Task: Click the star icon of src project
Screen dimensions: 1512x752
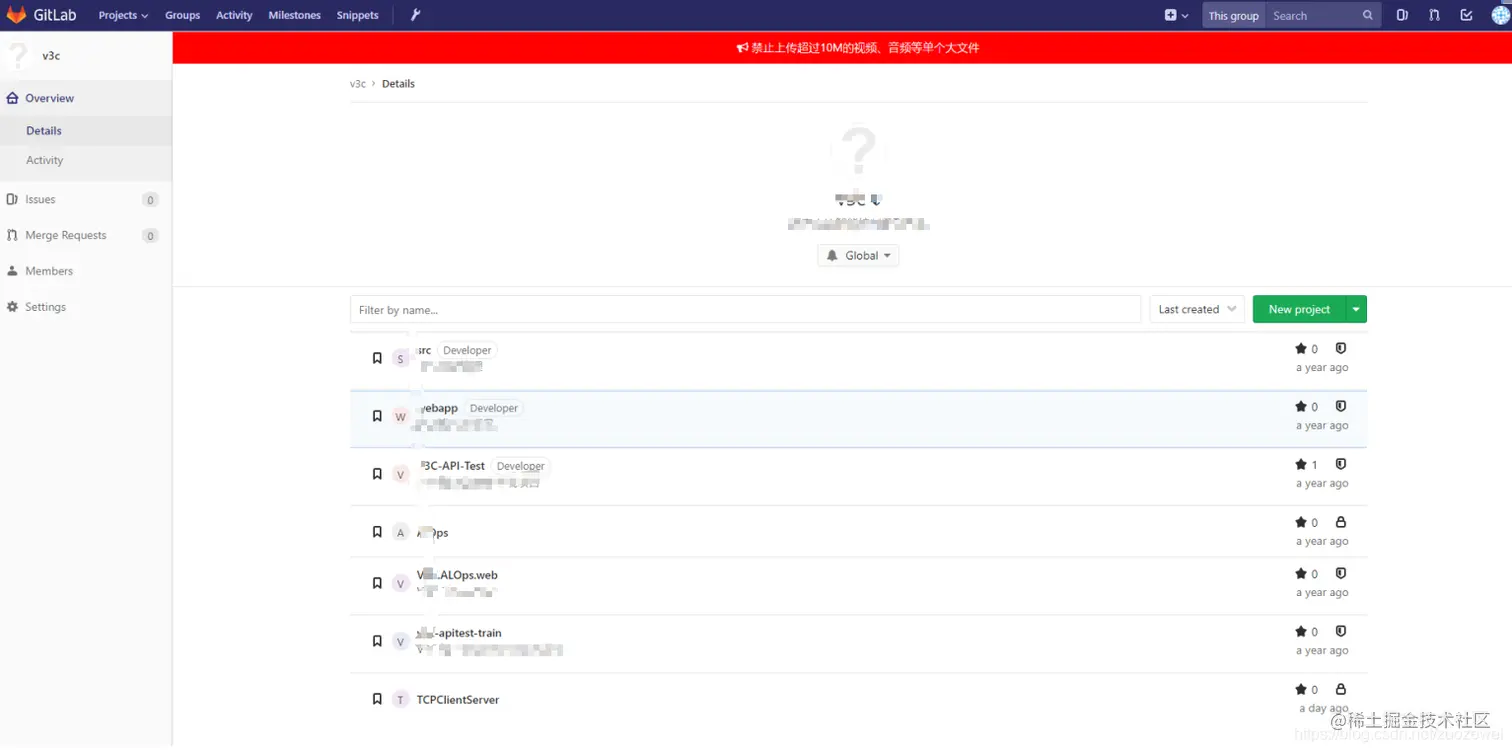Action: click(1300, 349)
